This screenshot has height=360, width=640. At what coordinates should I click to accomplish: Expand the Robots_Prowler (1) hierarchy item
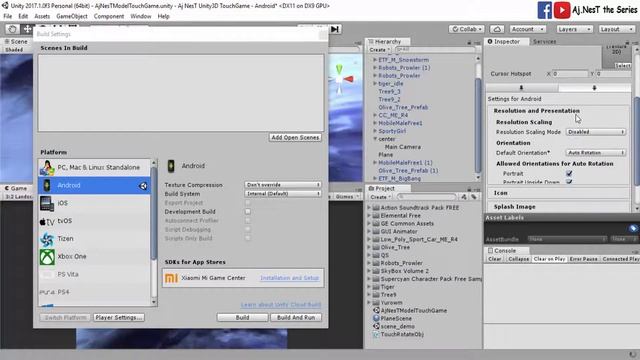point(375,68)
